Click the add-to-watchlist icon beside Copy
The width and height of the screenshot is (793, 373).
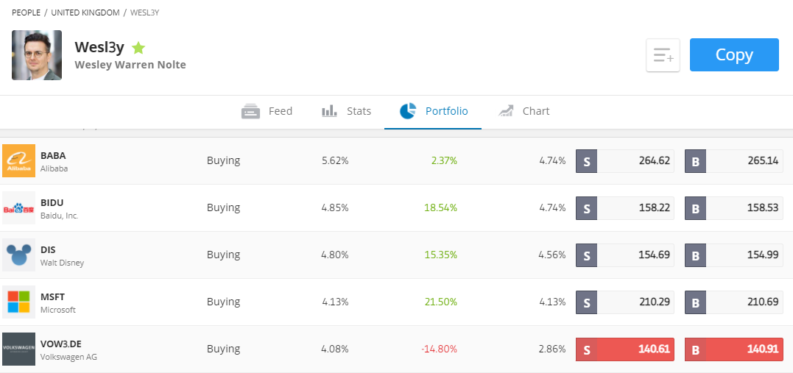click(663, 55)
